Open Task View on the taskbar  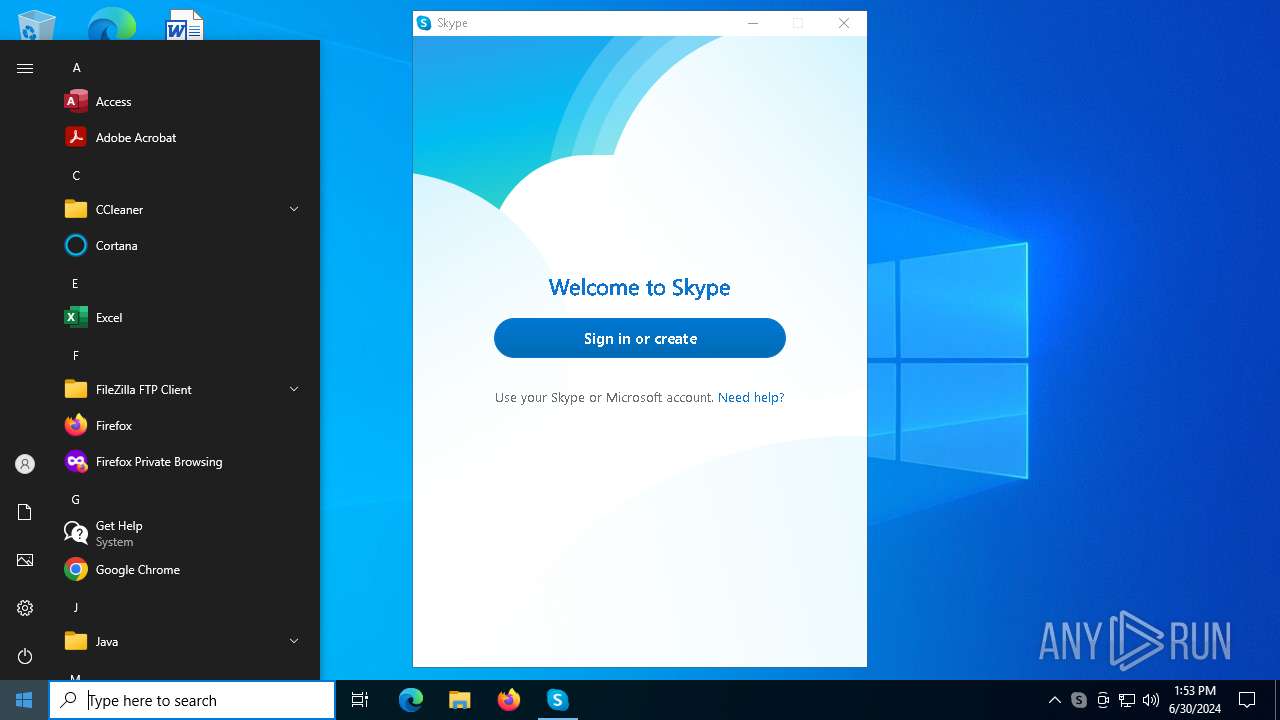[360, 700]
